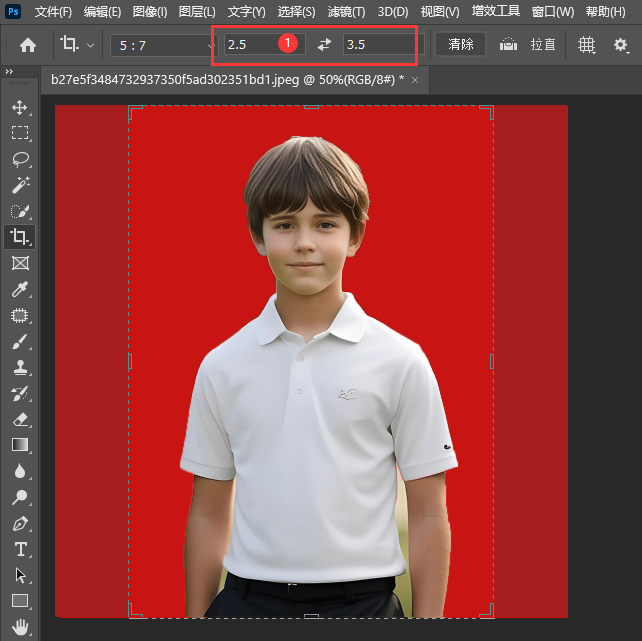
Task: Click the 清除 button
Action: (461, 45)
